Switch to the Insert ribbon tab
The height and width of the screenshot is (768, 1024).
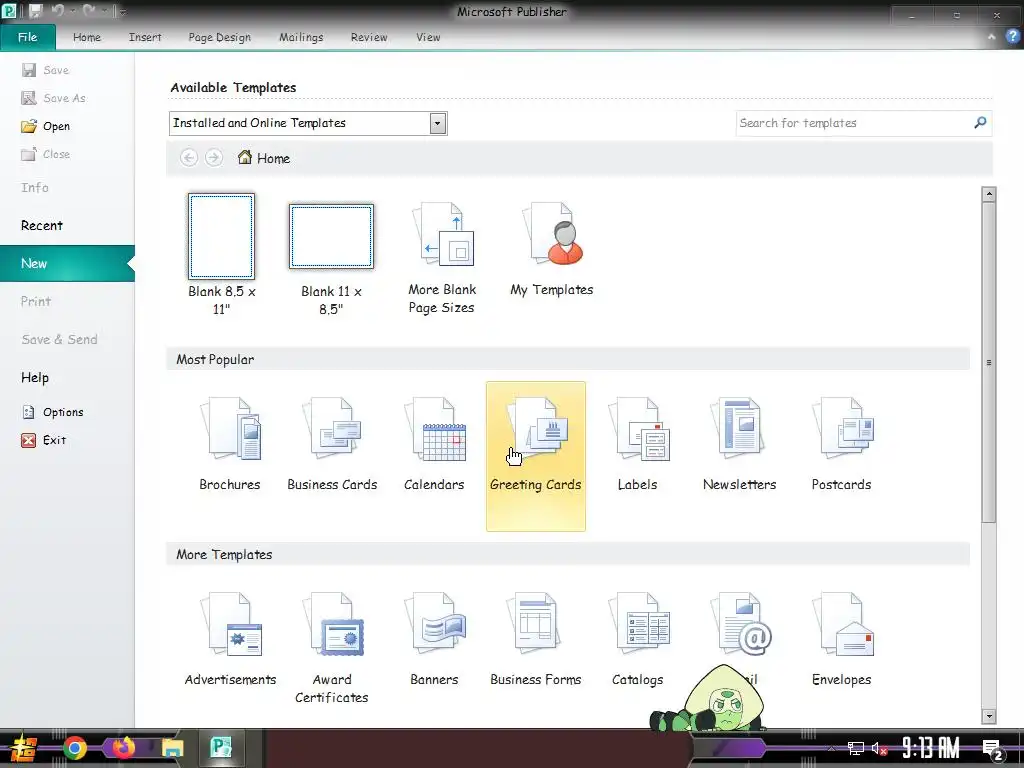tap(145, 37)
